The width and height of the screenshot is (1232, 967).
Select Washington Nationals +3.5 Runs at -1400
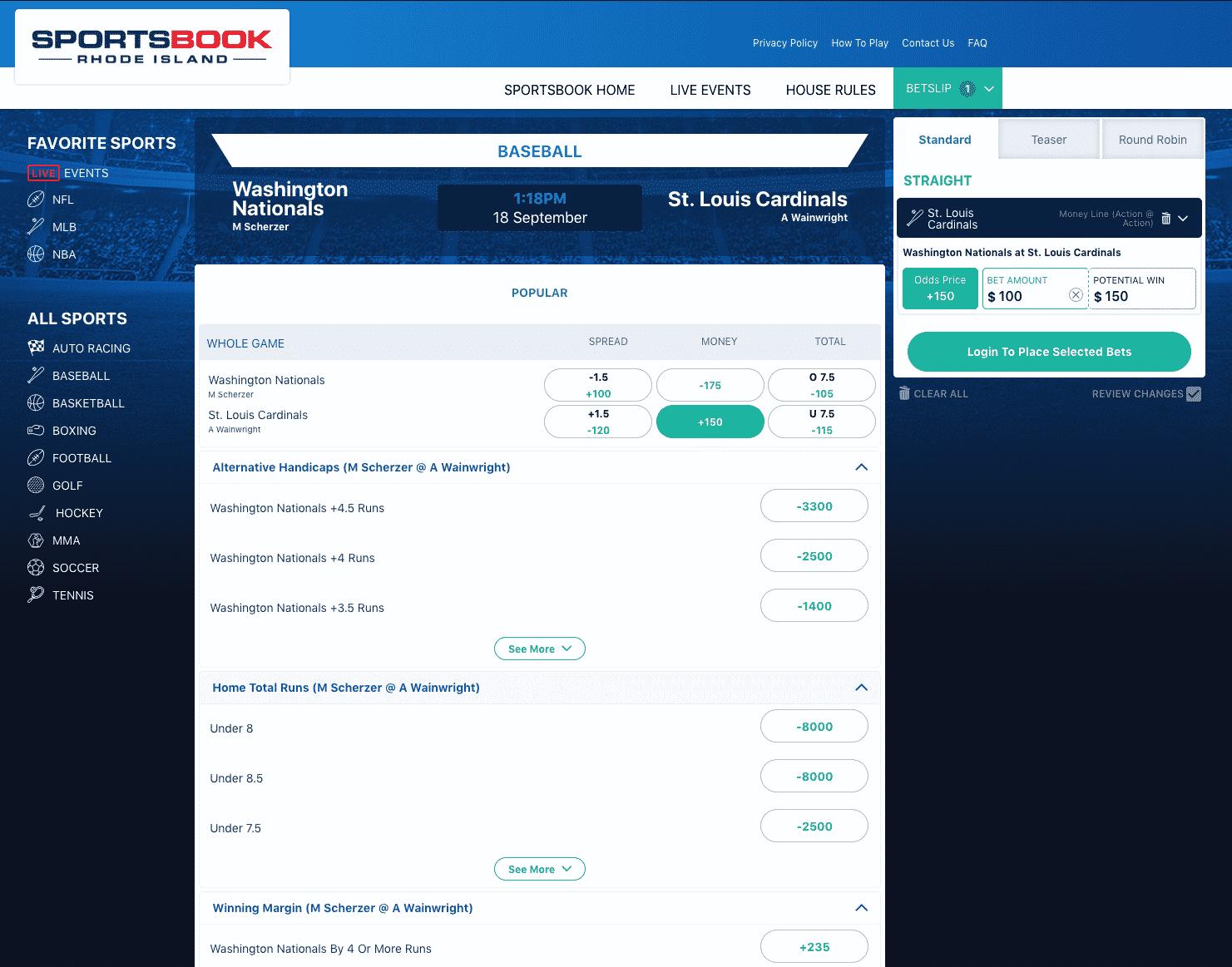pyautogui.click(x=814, y=605)
